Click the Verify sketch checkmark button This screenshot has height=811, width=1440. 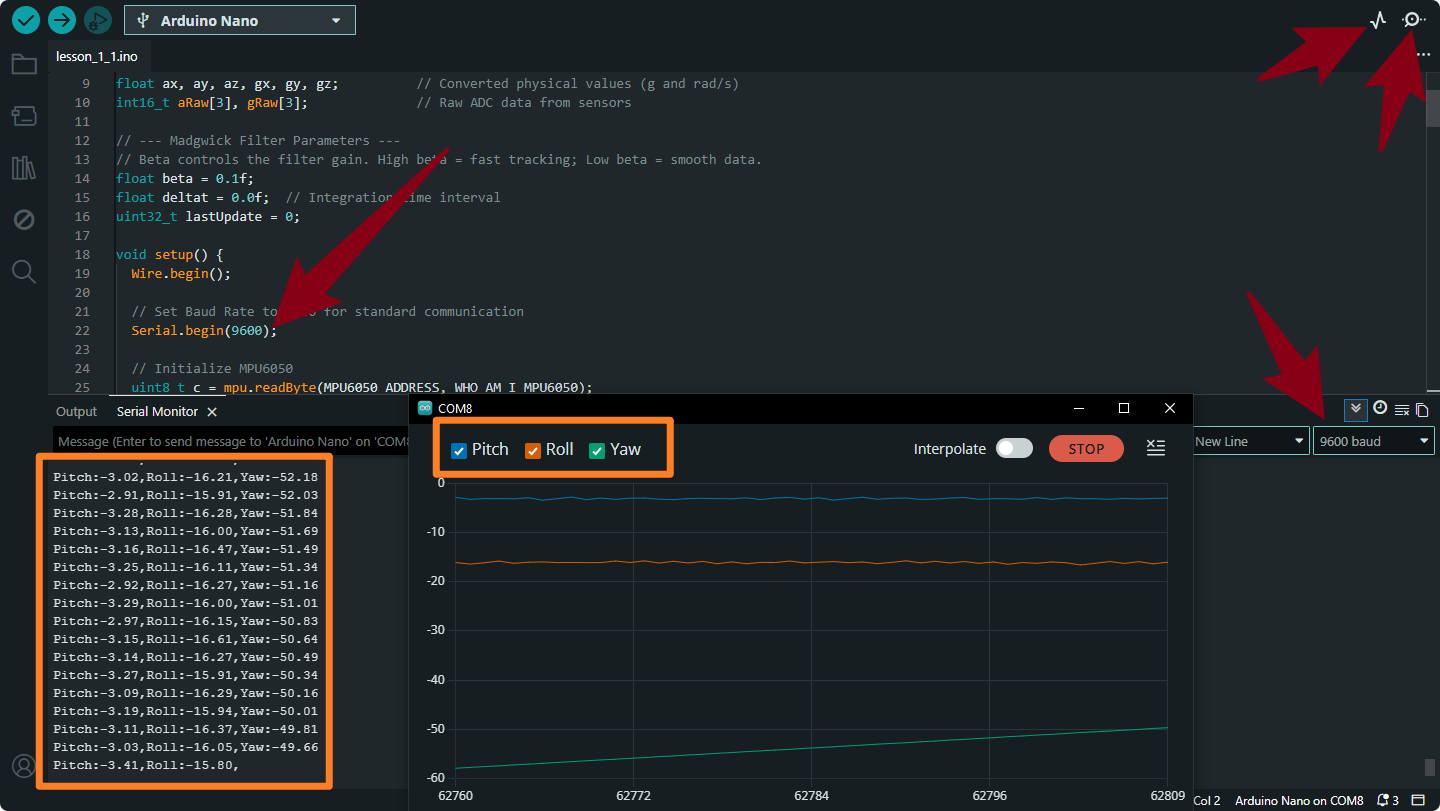pyautogui.click(x=26, y=20)
